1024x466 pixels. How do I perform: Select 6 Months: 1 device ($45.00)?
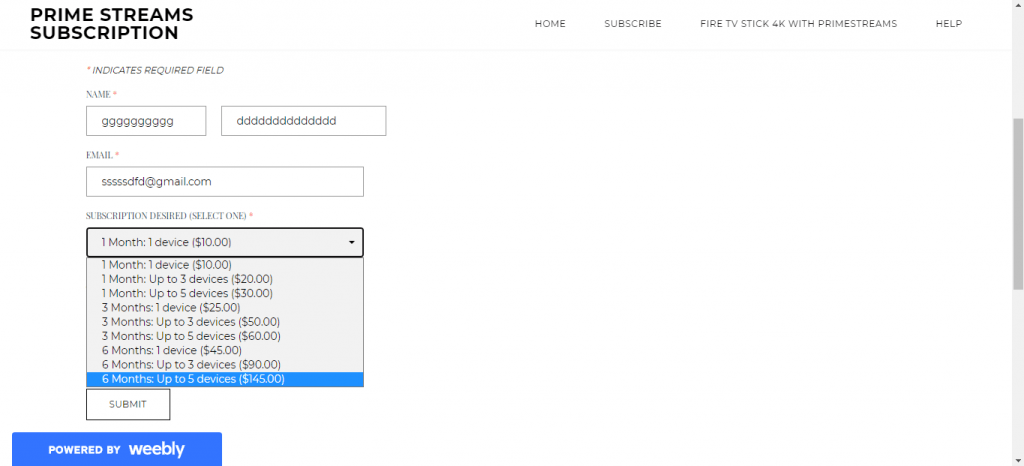[225, 350]
